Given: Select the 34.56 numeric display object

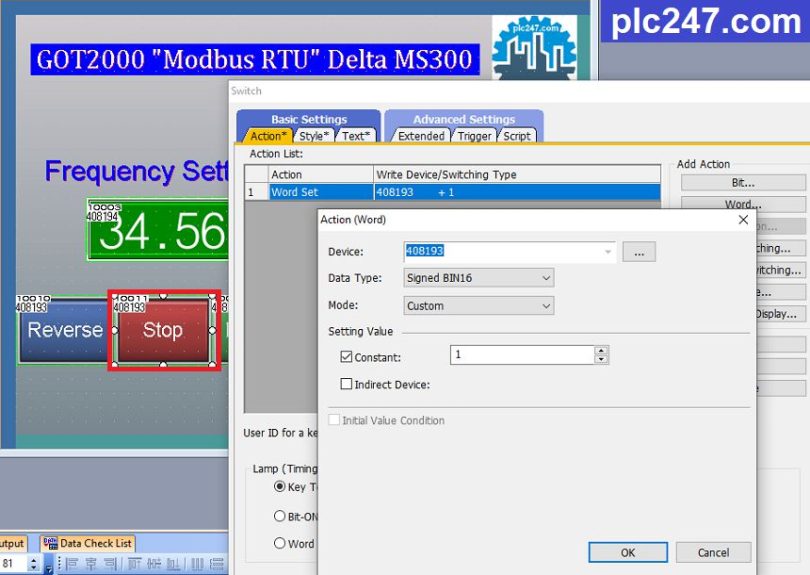Looking at the screenshot, I should pyautogui.click(x=159, y=230).
